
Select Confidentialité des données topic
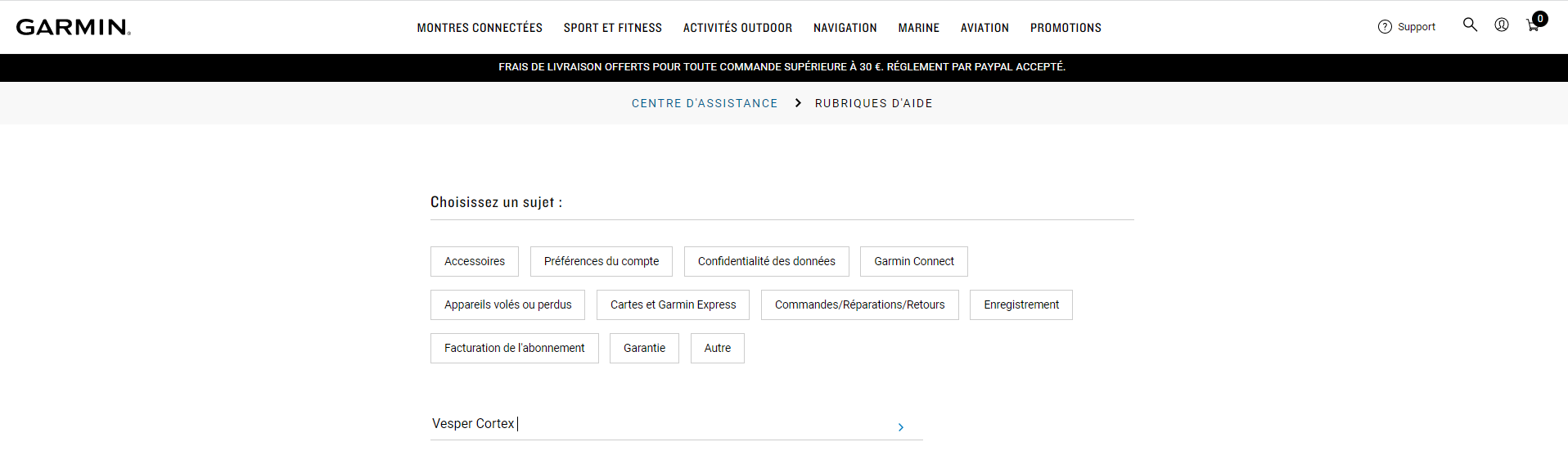766,261
